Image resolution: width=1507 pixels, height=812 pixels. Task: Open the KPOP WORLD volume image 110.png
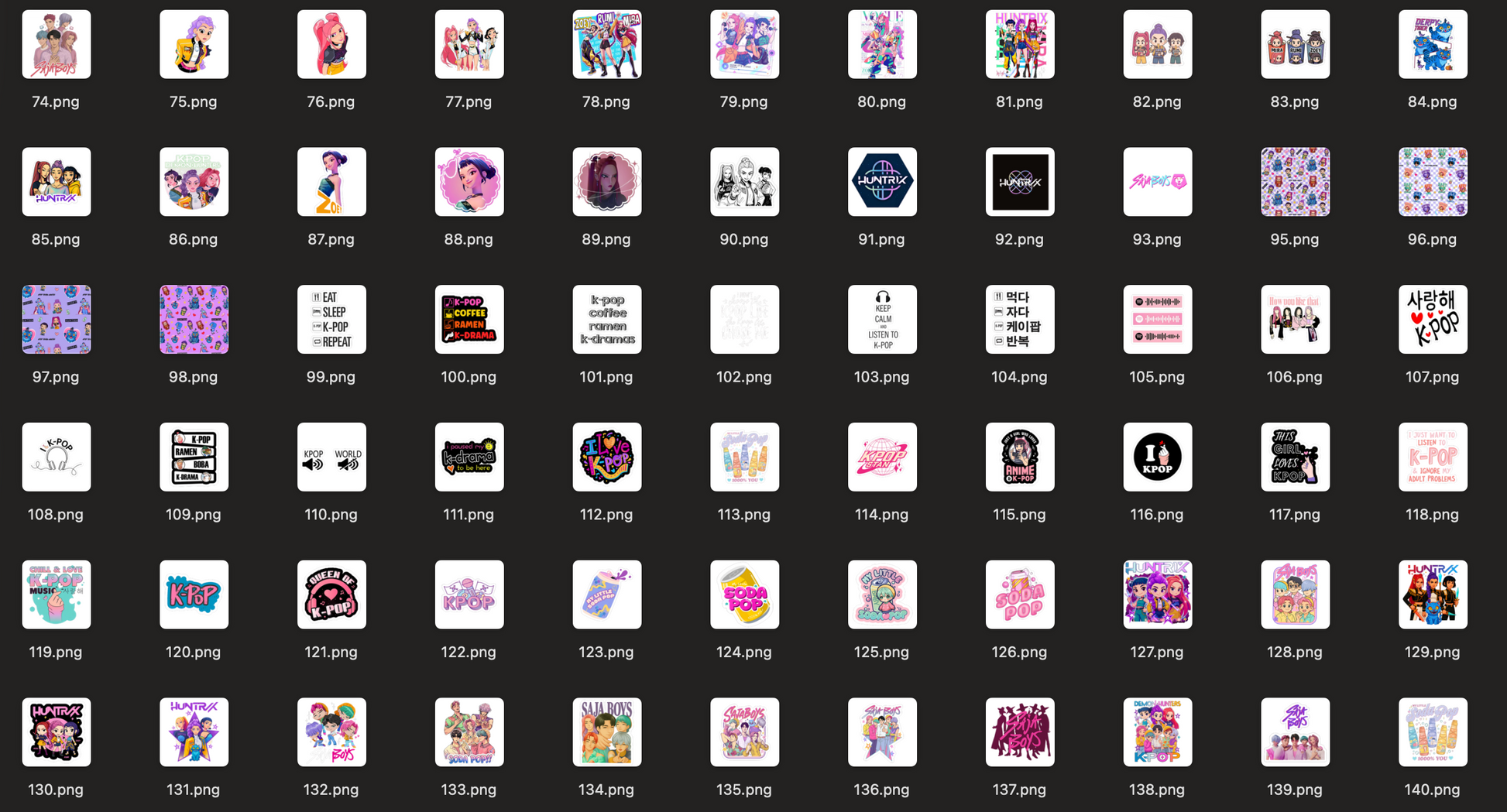click(331, 457)
